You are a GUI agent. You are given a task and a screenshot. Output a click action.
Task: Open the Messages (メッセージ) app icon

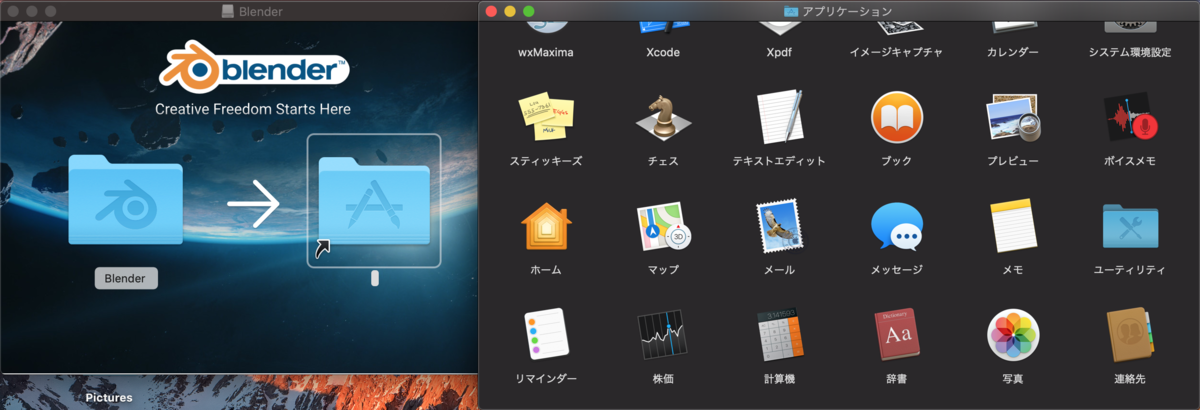(896, 228)
